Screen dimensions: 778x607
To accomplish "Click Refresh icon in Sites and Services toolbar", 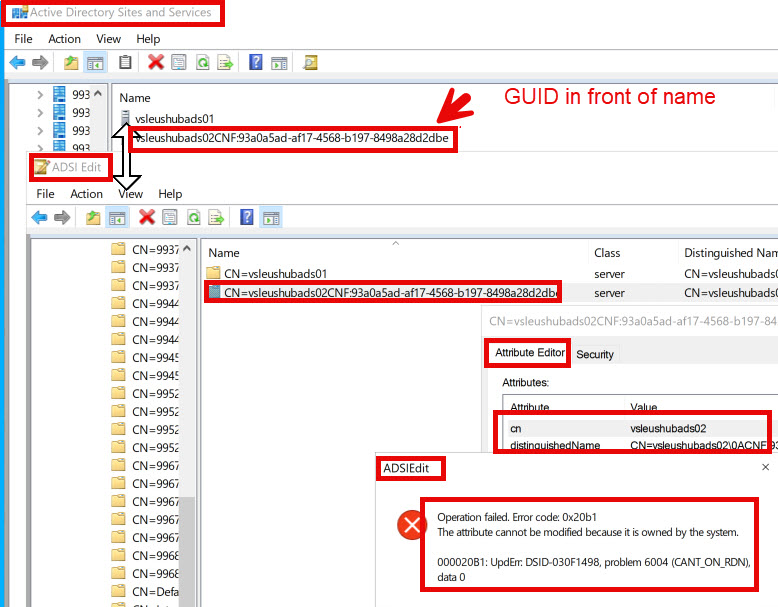I will pyautogui.click(x=202, y=63).
